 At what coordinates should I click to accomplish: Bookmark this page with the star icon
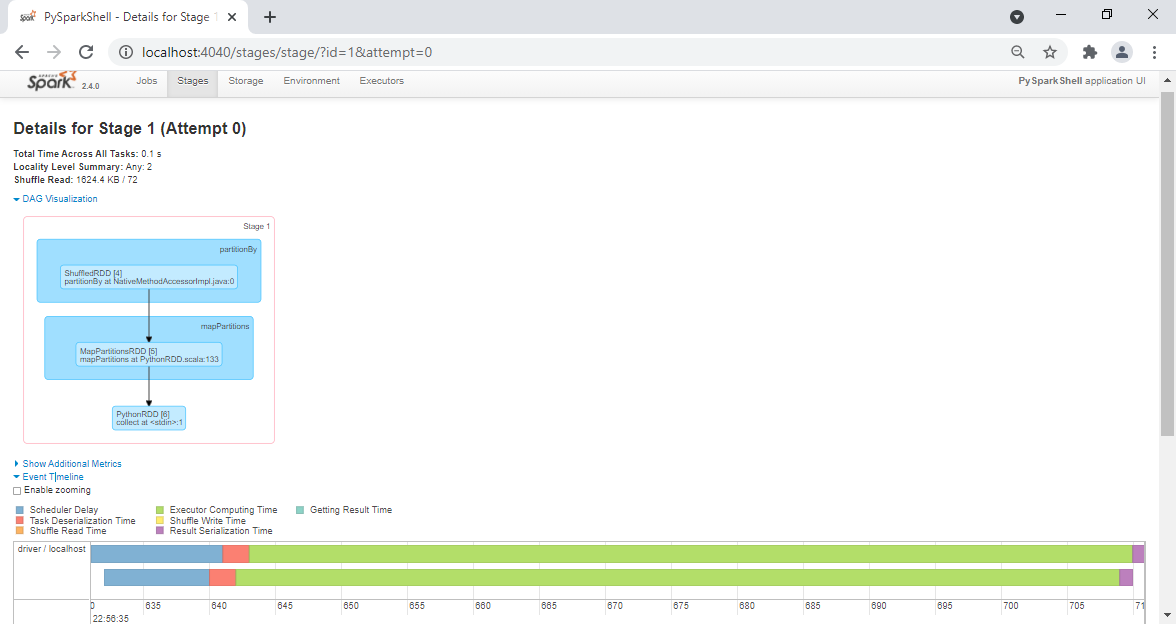pyautogui.click(x=1050, y=52)
